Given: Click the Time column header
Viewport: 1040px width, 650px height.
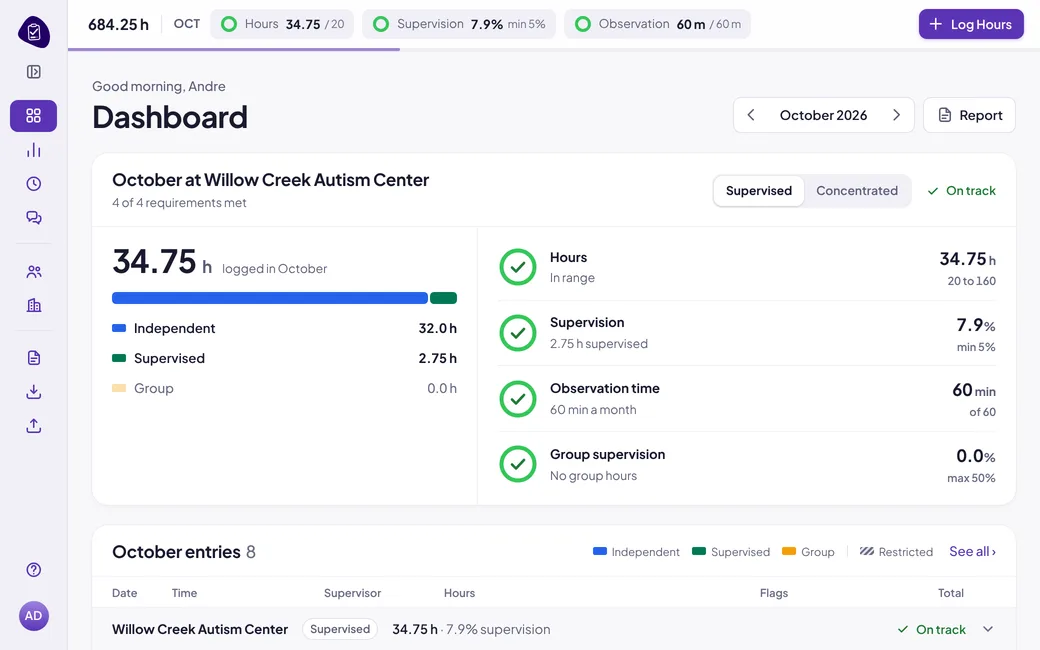Looking at the screenshot, I should point(184,593).
